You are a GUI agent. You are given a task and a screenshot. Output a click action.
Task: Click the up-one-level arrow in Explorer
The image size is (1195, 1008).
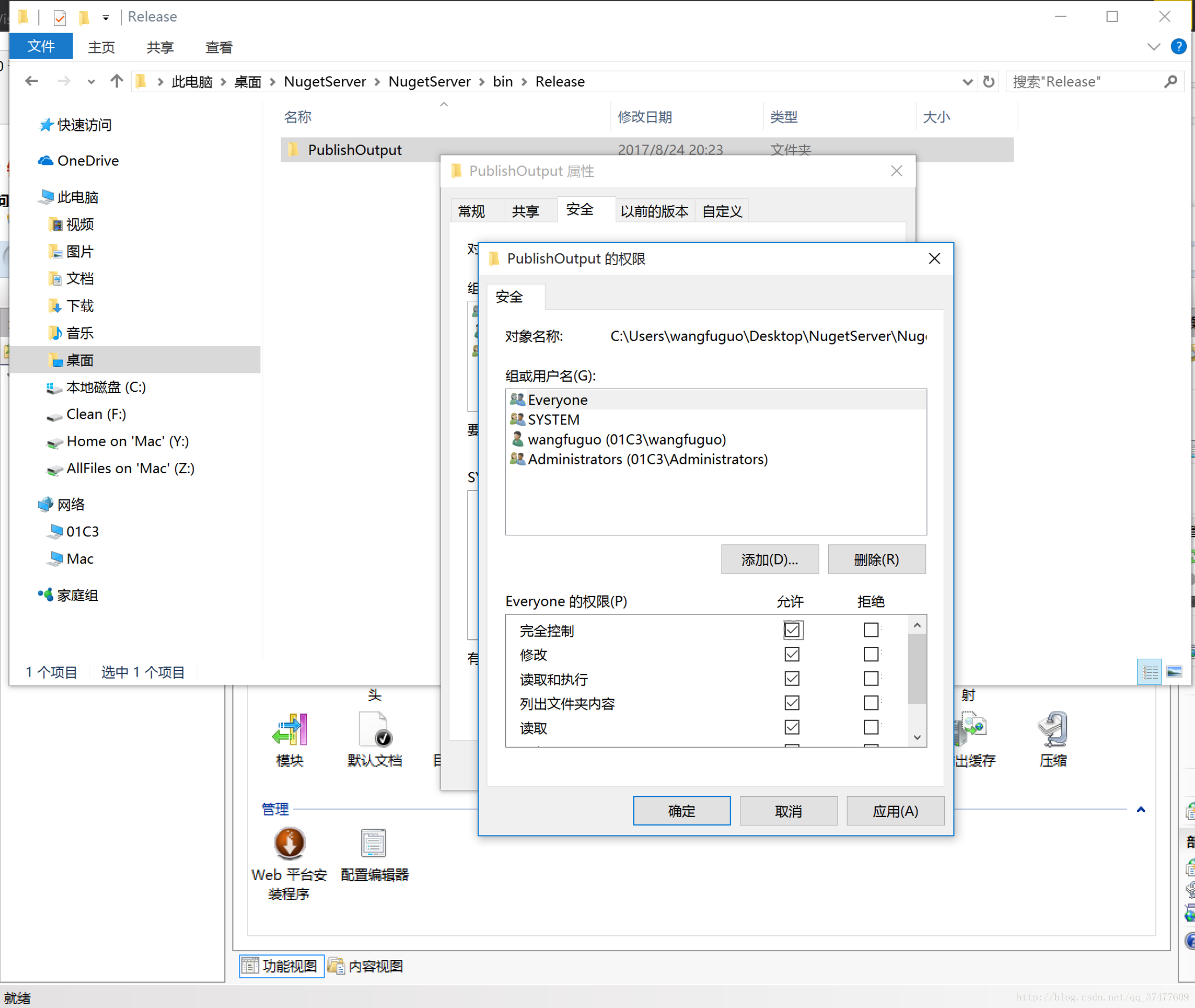pos(116,82)
